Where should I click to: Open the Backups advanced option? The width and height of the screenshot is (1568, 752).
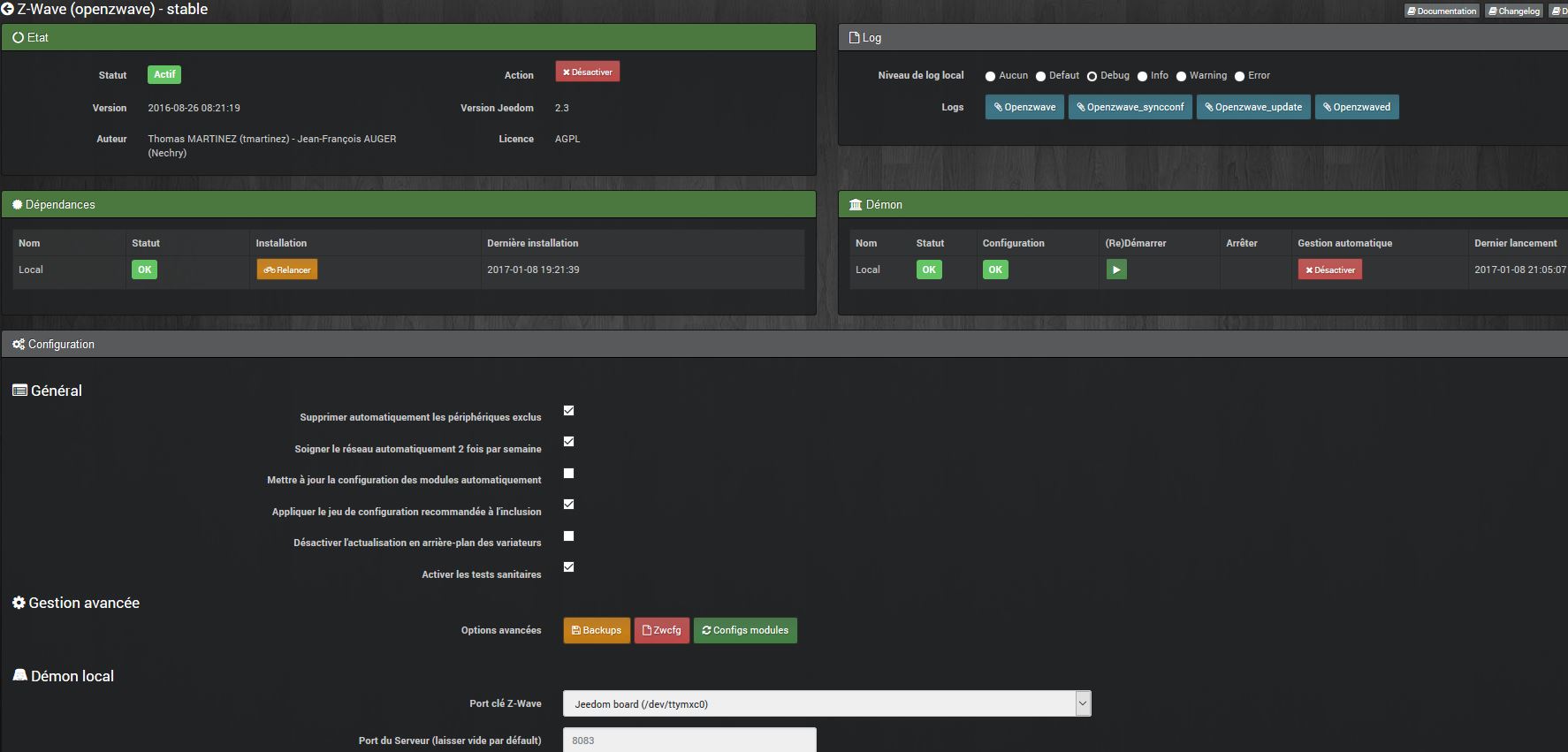click(x=597, y=630)
